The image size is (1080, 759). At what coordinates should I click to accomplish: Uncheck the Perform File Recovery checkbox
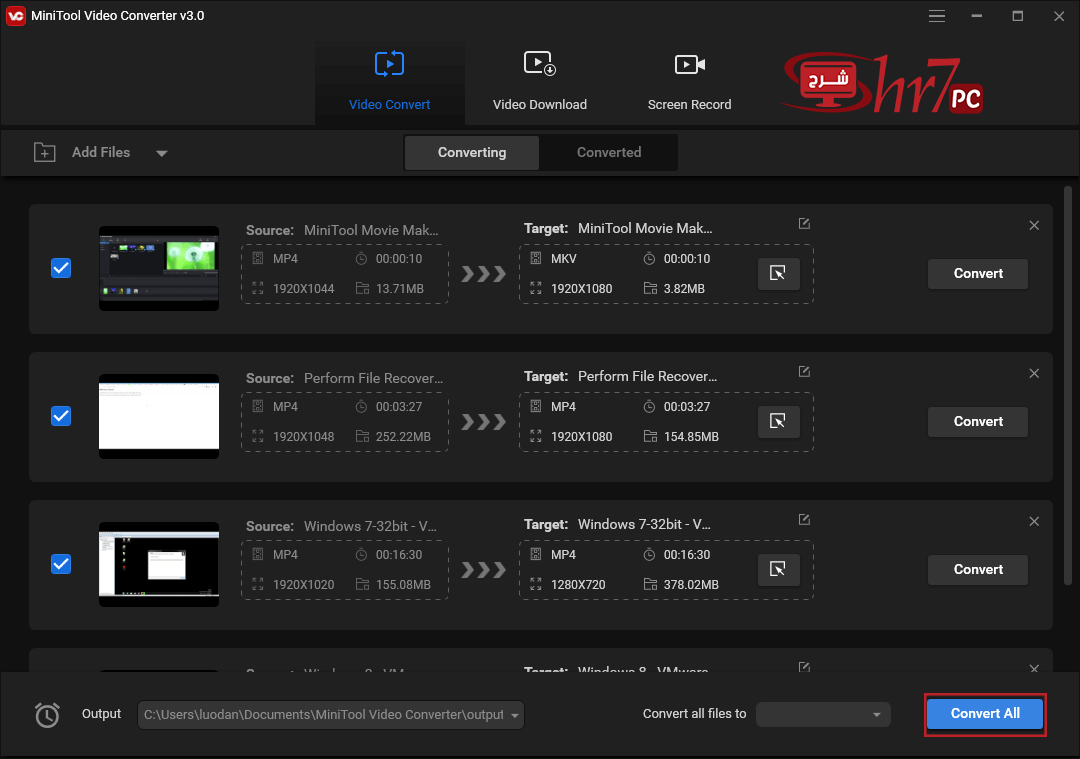tap(61, 416)
